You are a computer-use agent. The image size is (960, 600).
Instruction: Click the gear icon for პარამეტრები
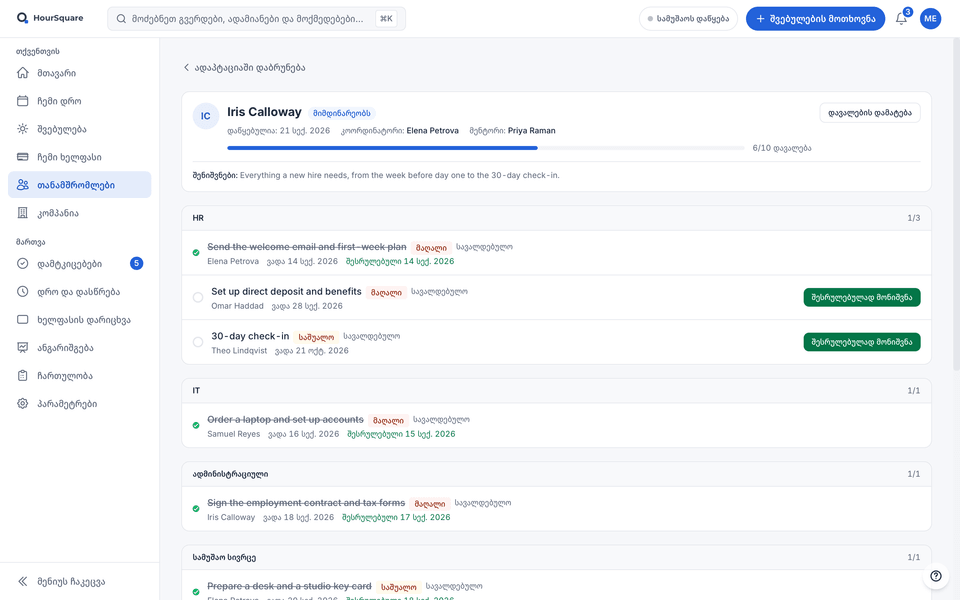[x=23, y=403]
